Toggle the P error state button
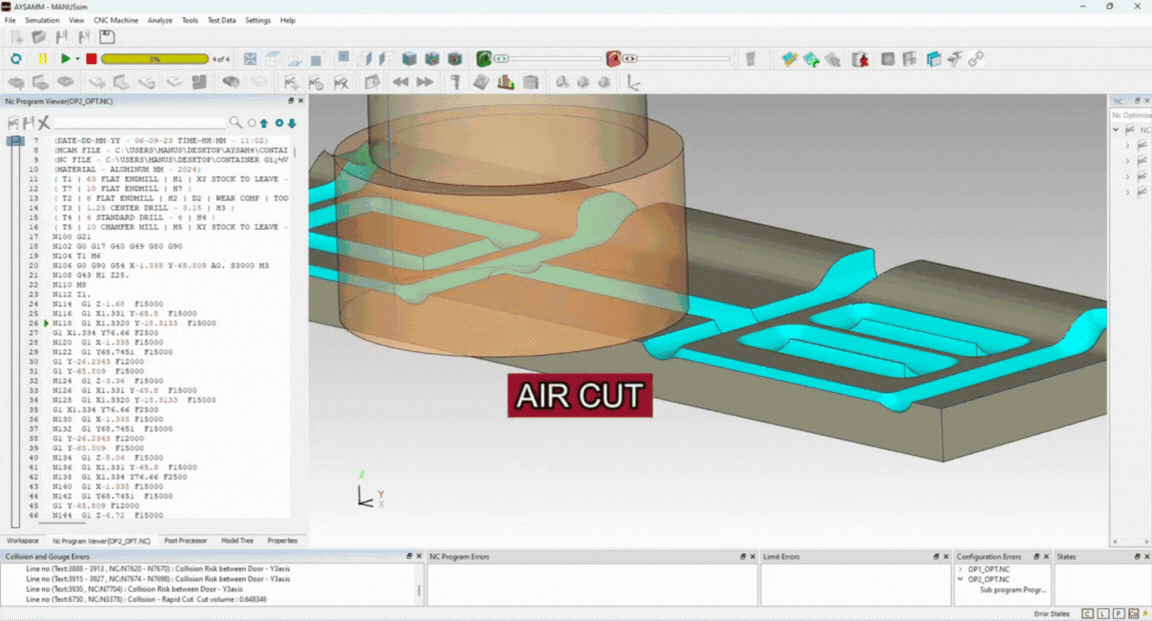This screenshot has width=1152, height=621. (1119, 613)
